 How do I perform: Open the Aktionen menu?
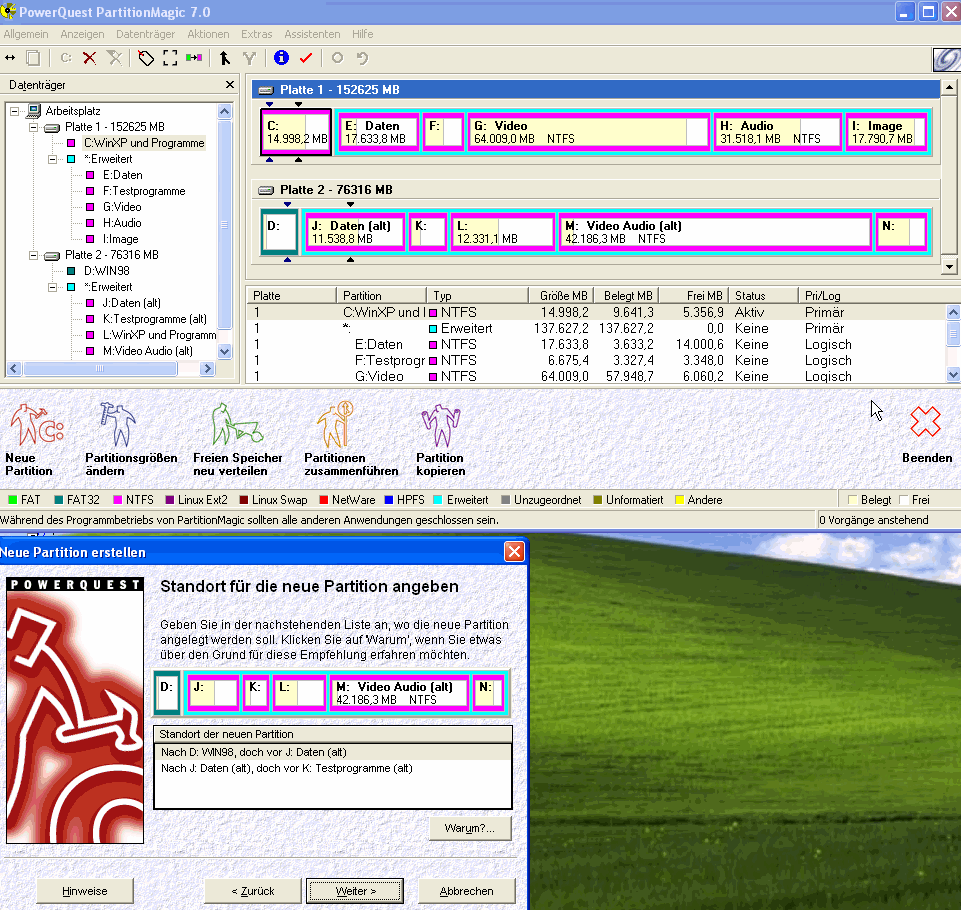tap(208, 34)
